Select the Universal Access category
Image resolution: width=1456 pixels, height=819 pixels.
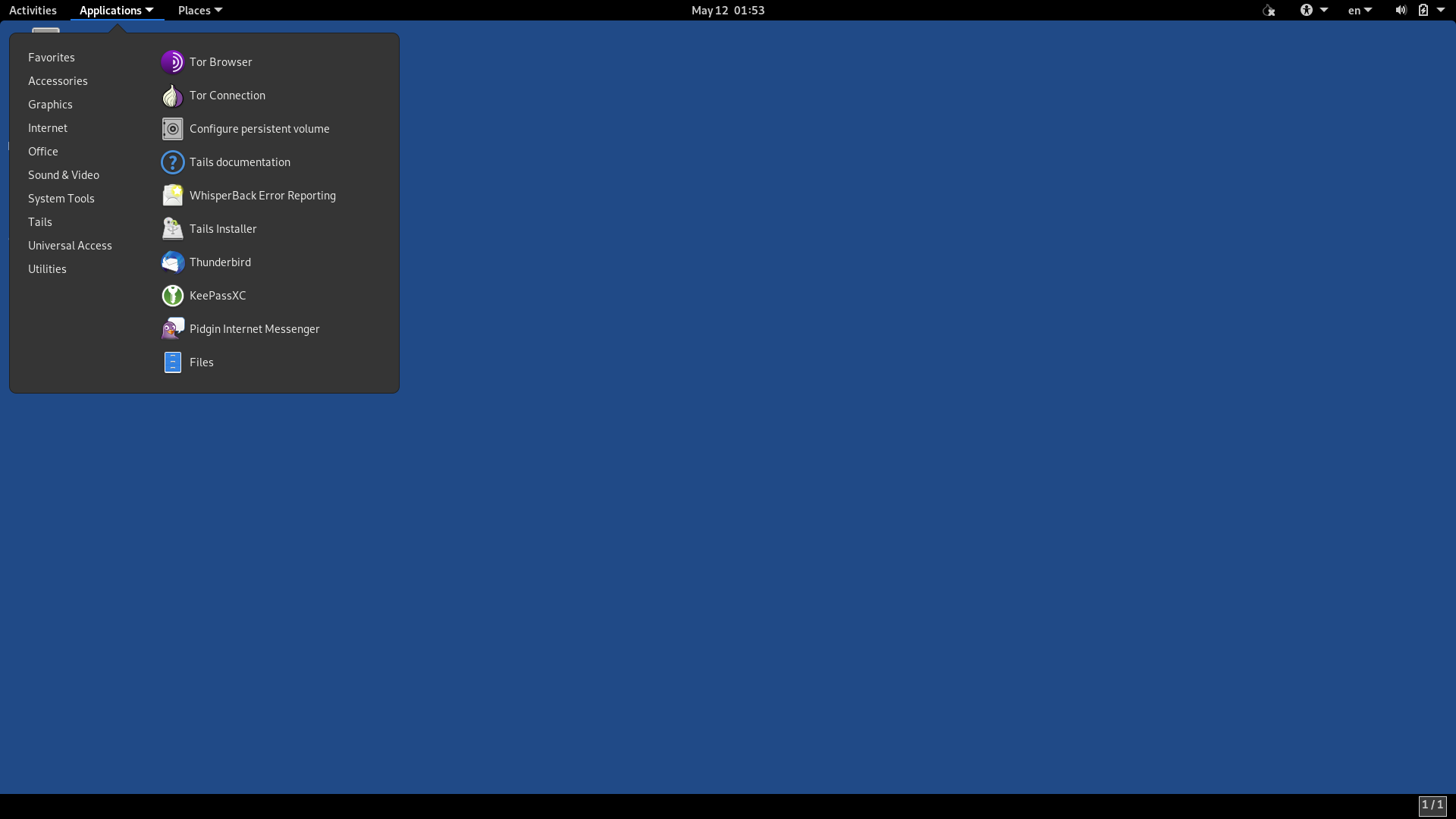70,246
